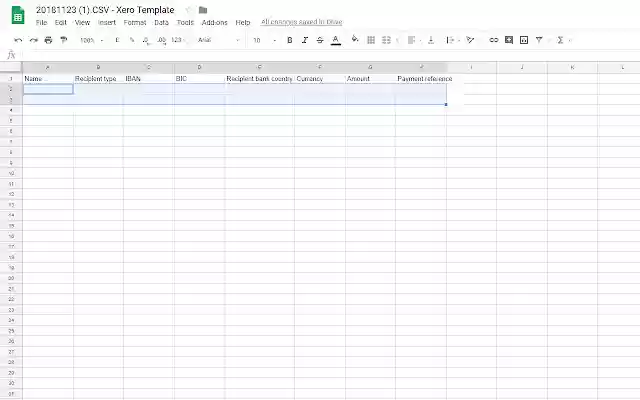Select row 20 header

pyautogui.click(x=11, y=278)
